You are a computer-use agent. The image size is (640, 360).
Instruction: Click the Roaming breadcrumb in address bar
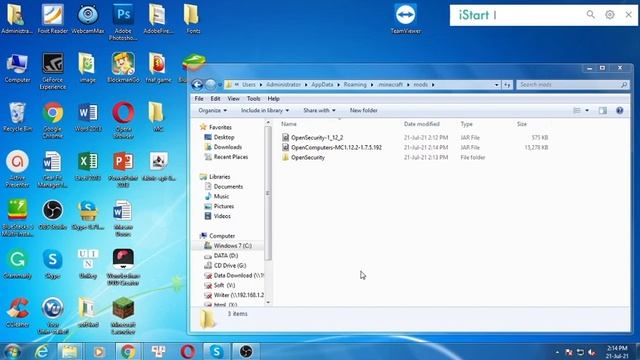click(355, 84)
